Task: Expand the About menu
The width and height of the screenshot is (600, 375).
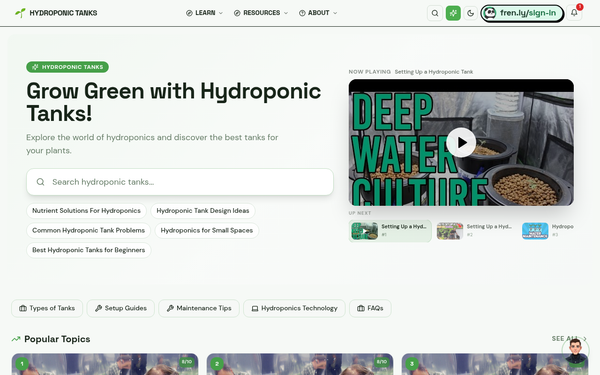Action: 318,13
